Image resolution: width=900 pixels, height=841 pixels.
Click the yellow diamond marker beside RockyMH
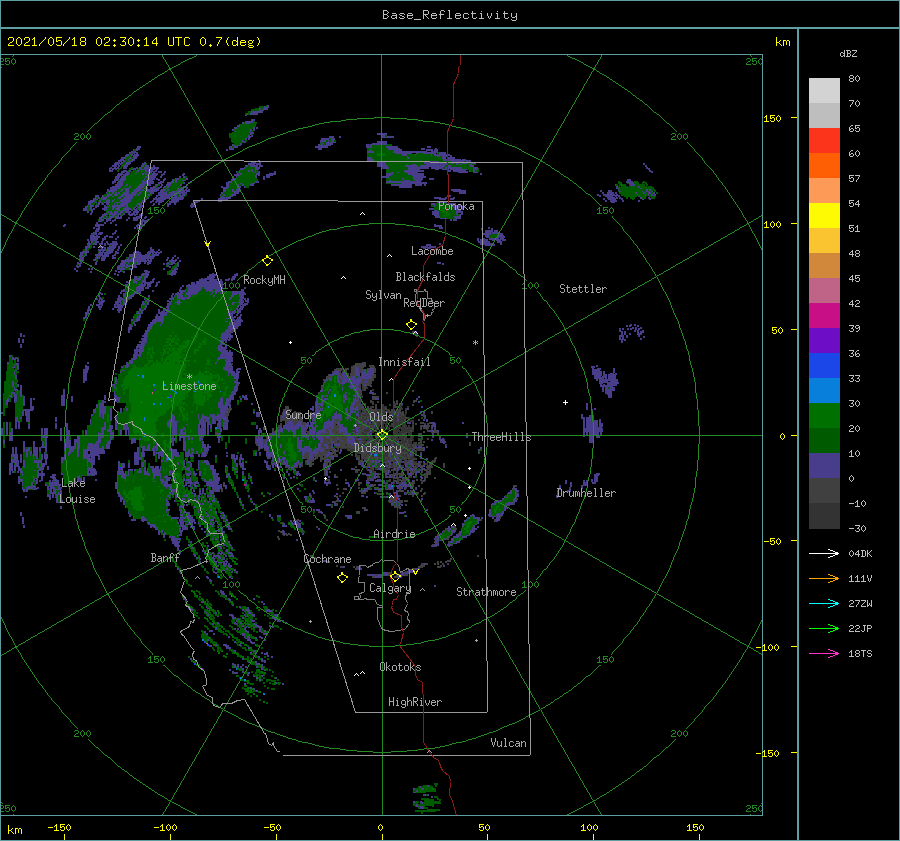(267, 261)
